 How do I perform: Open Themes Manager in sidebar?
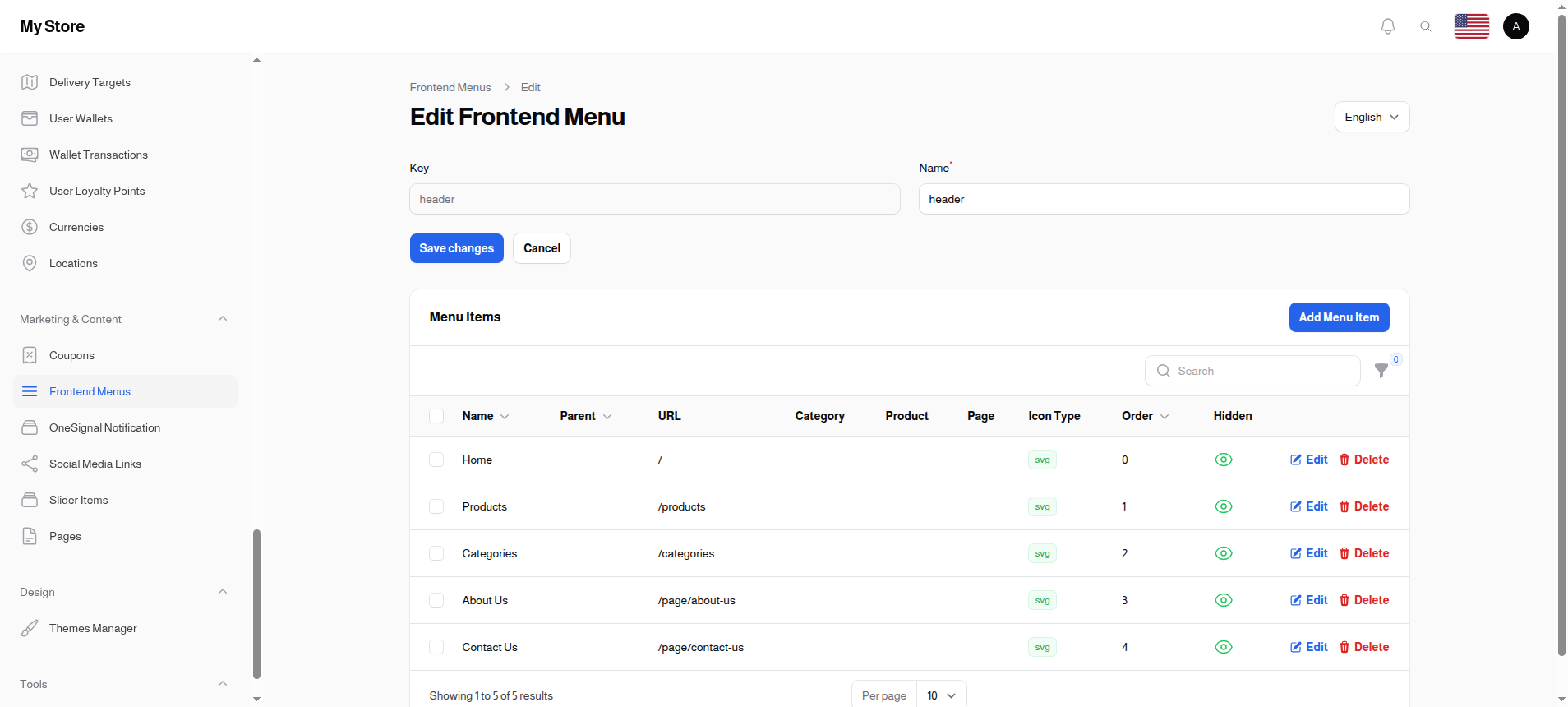coord(125,628)
